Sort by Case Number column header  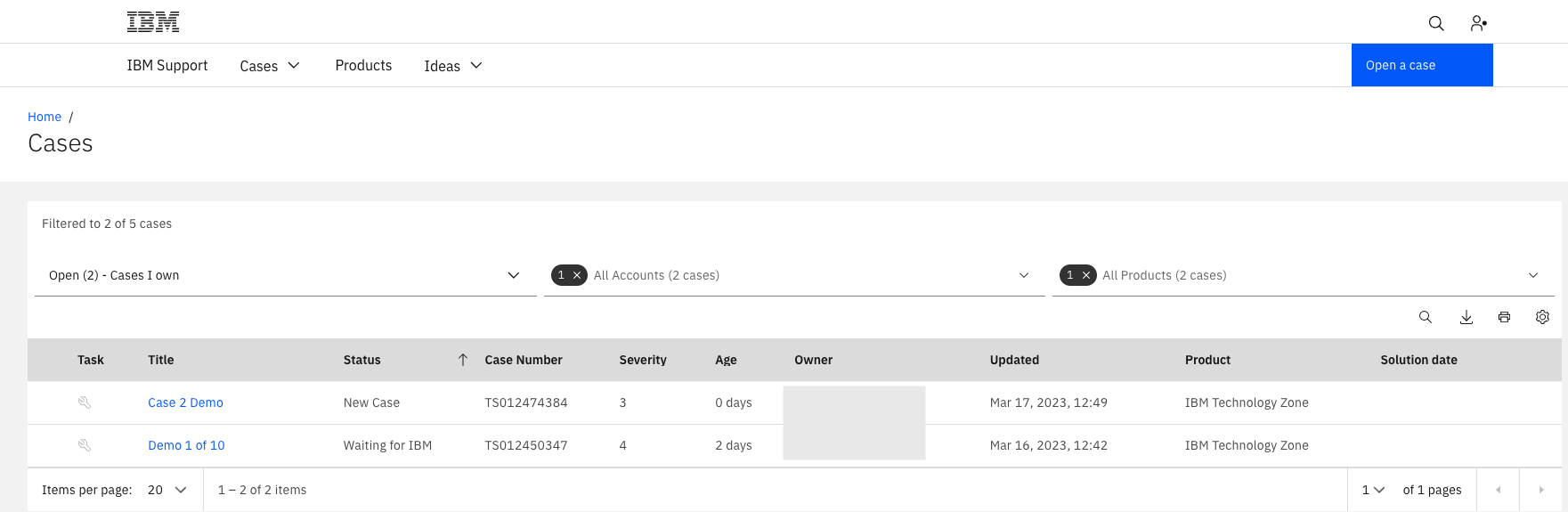pos(524,360)
